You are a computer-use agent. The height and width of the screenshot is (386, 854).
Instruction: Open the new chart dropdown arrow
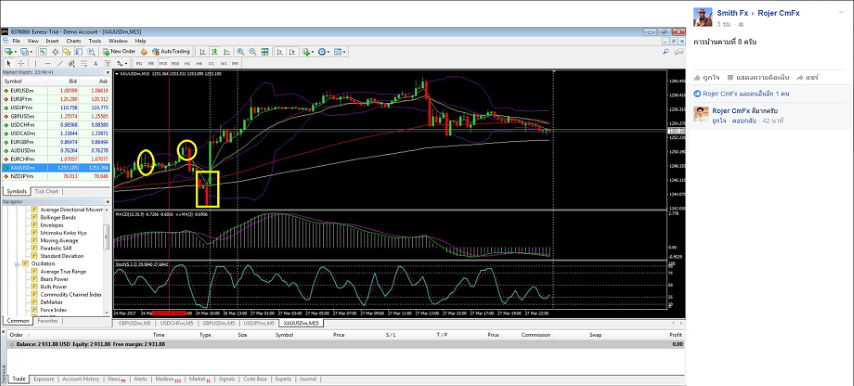[16, 52]
